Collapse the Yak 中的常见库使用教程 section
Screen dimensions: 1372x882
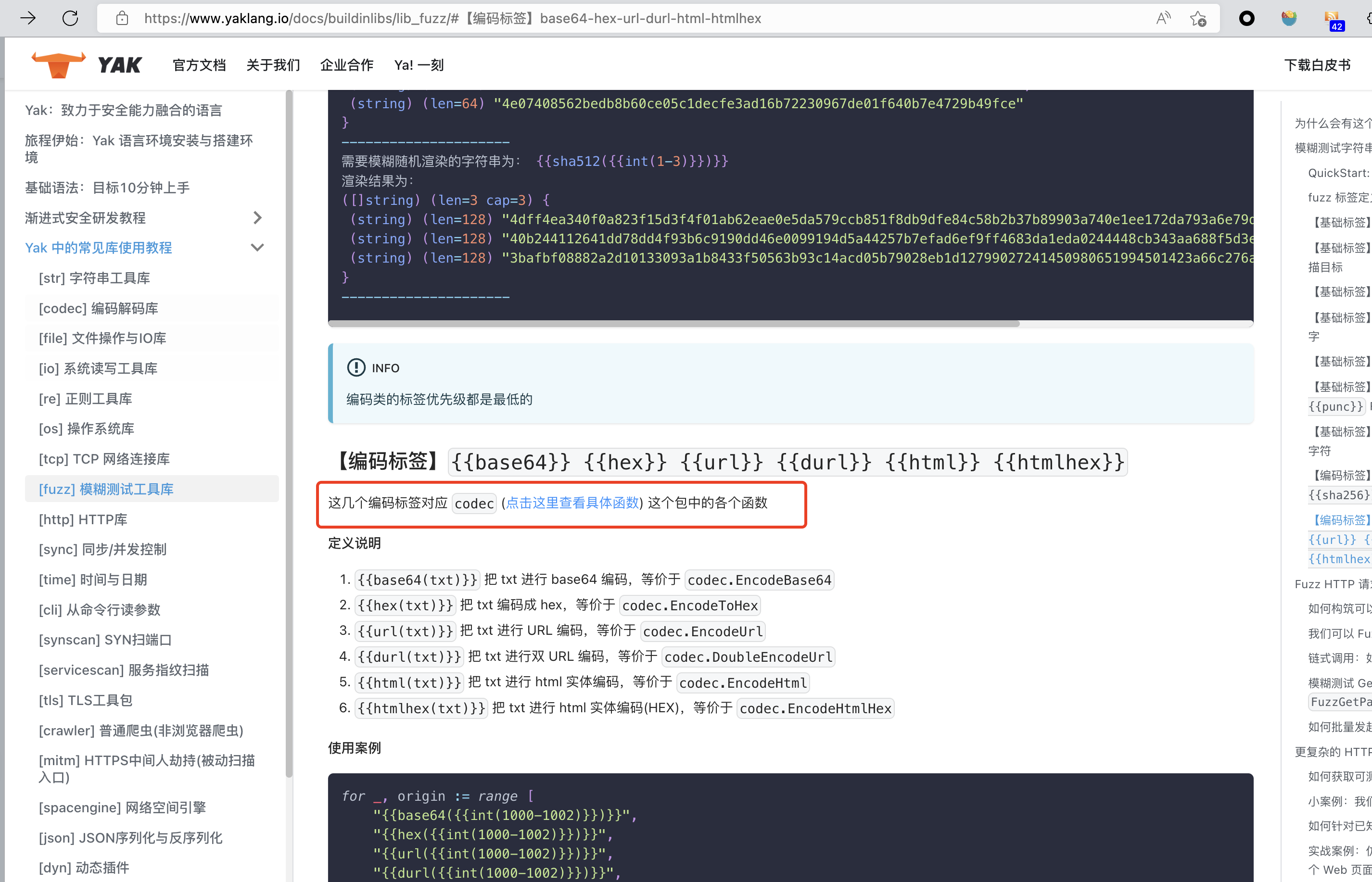pos(257,247)
